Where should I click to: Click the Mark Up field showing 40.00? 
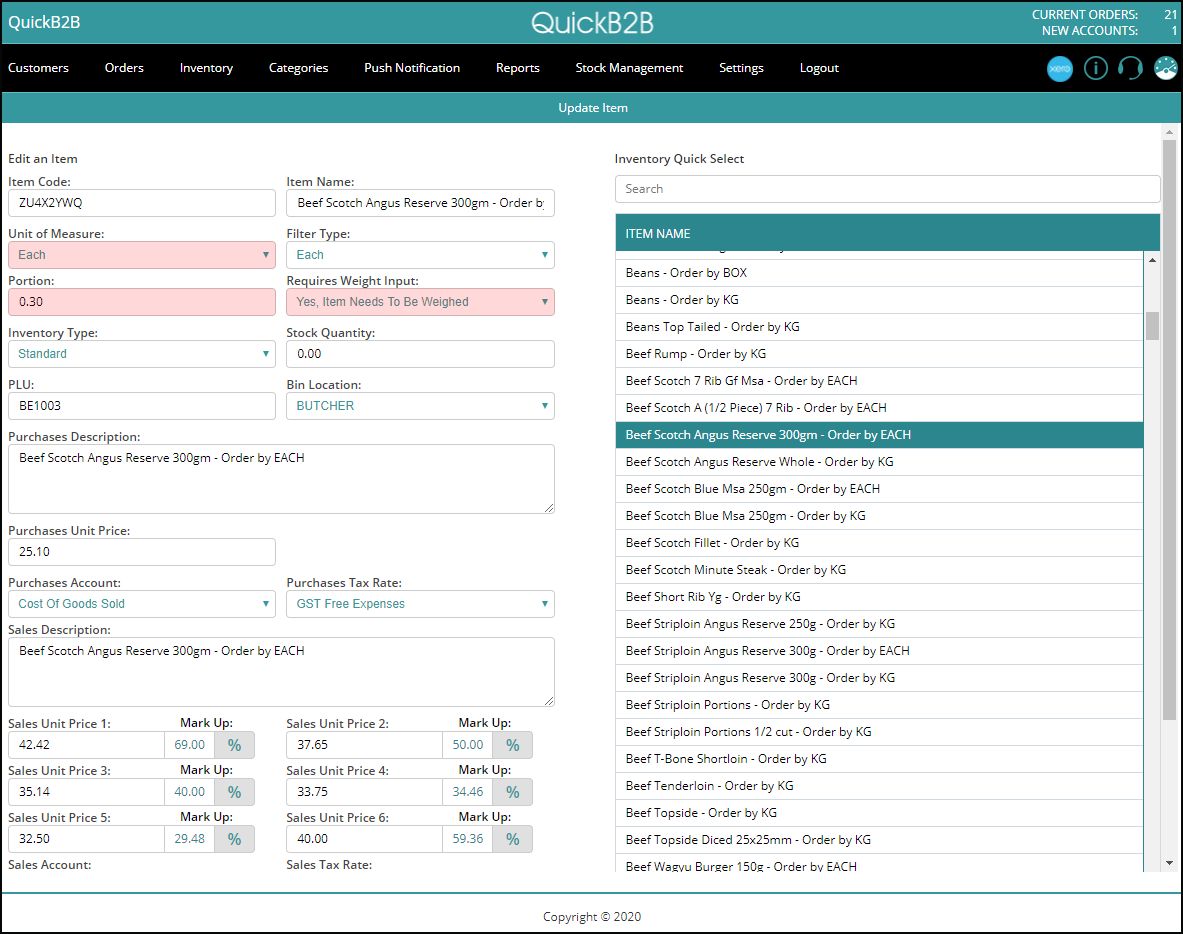[189, 792]
